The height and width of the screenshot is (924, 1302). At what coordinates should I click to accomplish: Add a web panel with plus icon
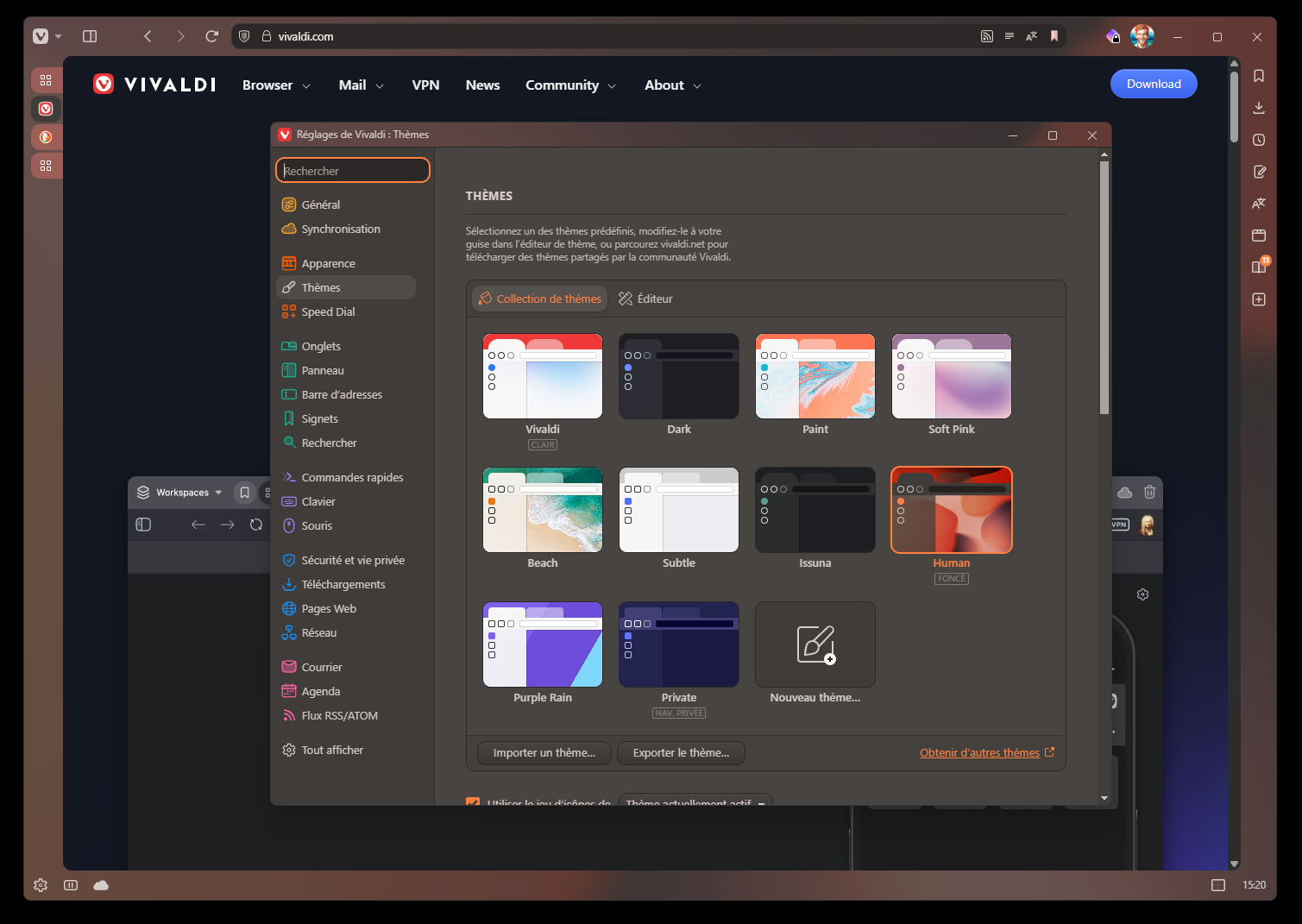1259,299
